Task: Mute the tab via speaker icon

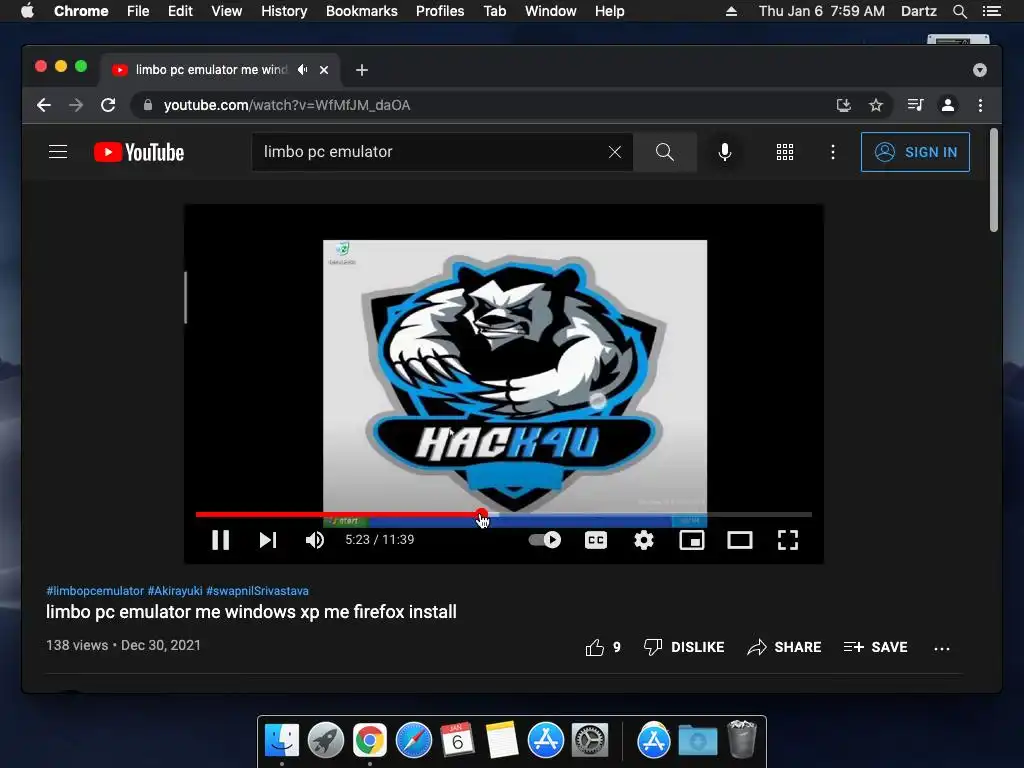Action: [x=302, y=70]
